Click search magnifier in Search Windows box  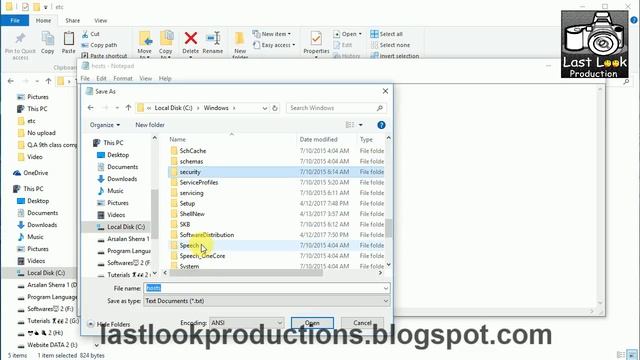(380, 108)
